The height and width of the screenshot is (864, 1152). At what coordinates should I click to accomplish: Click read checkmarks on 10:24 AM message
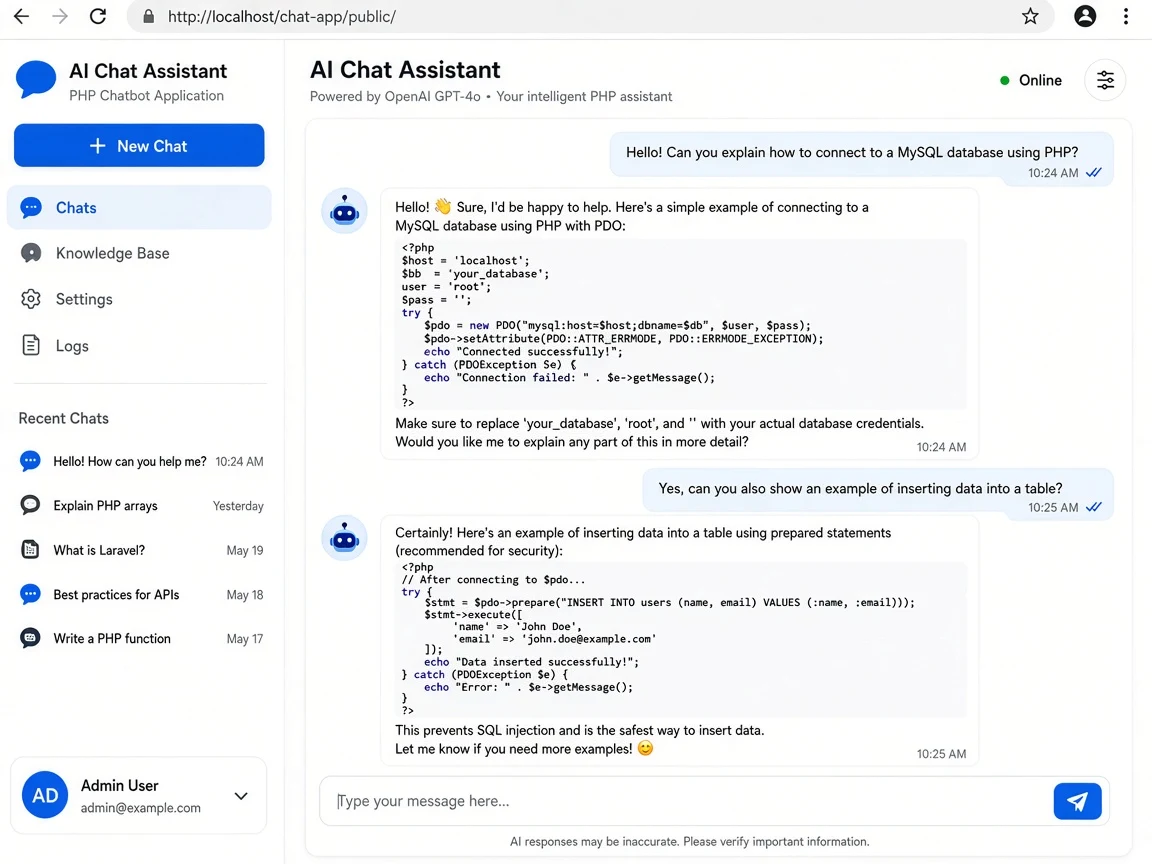click(1094, 173)
